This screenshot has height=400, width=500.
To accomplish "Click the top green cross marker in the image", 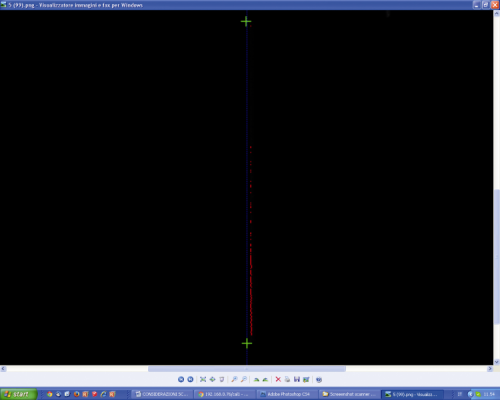I will pyautogui.click(x=246, y=22).
